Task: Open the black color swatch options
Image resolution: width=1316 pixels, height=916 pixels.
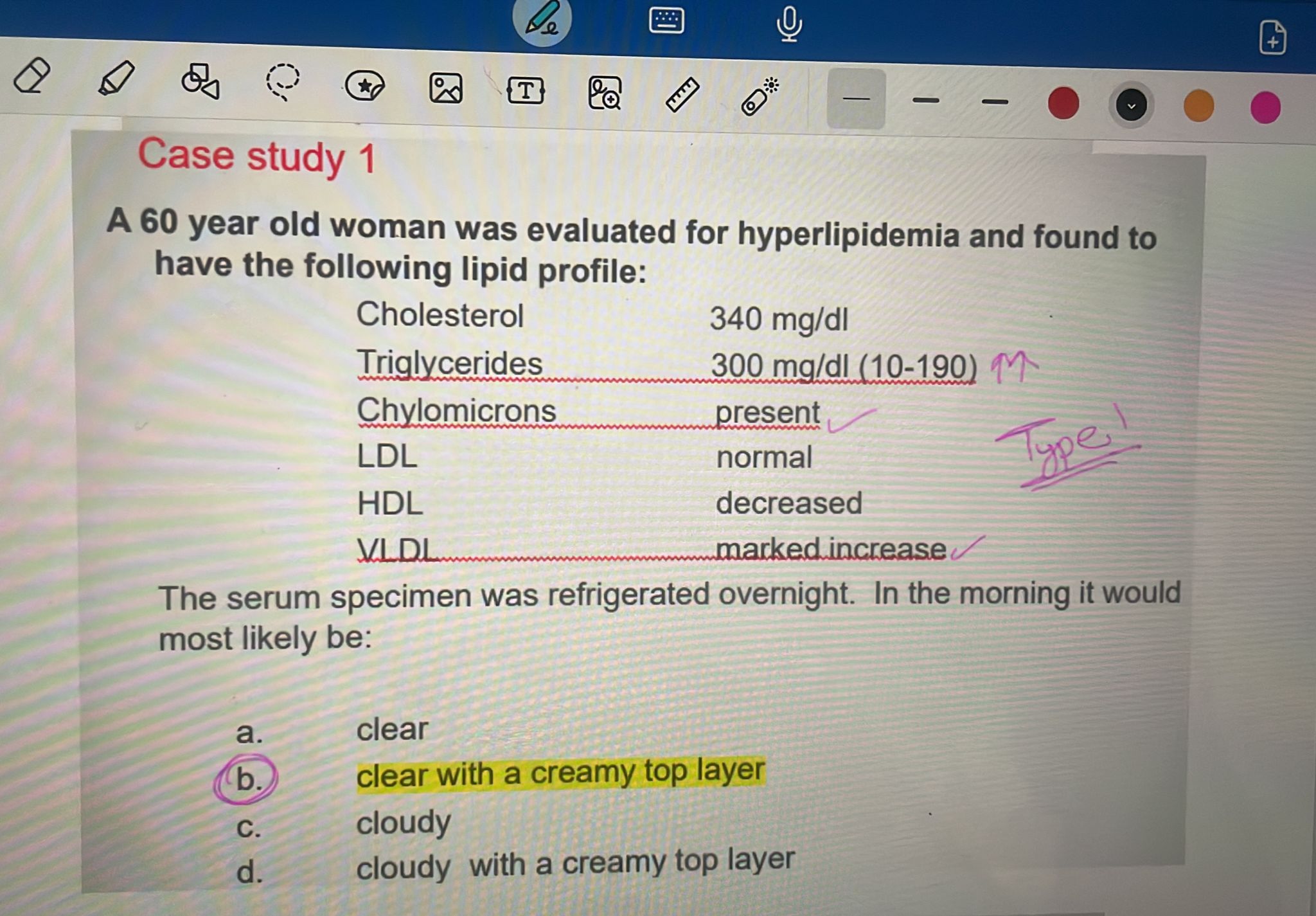Action: tap(1131, 105)
